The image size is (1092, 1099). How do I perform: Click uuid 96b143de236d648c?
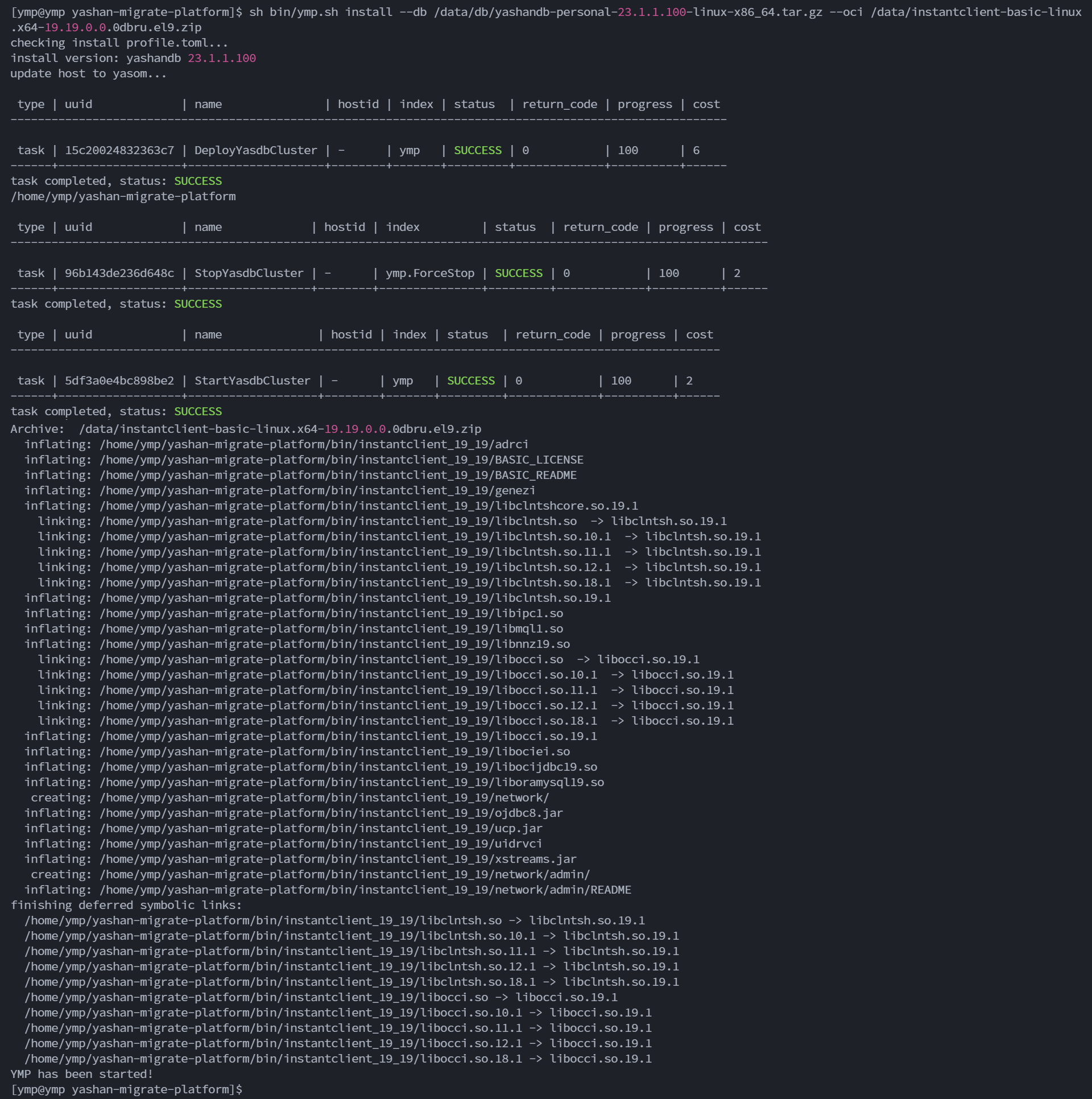119,273
